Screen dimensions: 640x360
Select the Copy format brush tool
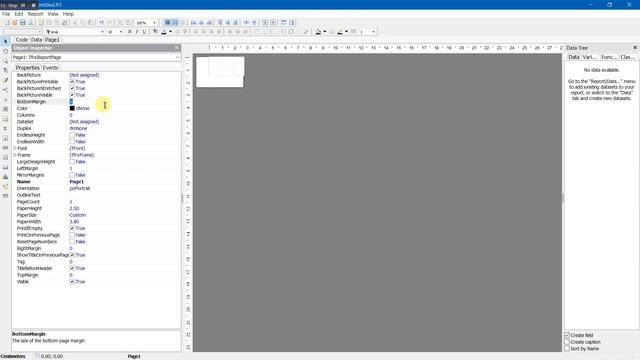[x=5, y=80]
